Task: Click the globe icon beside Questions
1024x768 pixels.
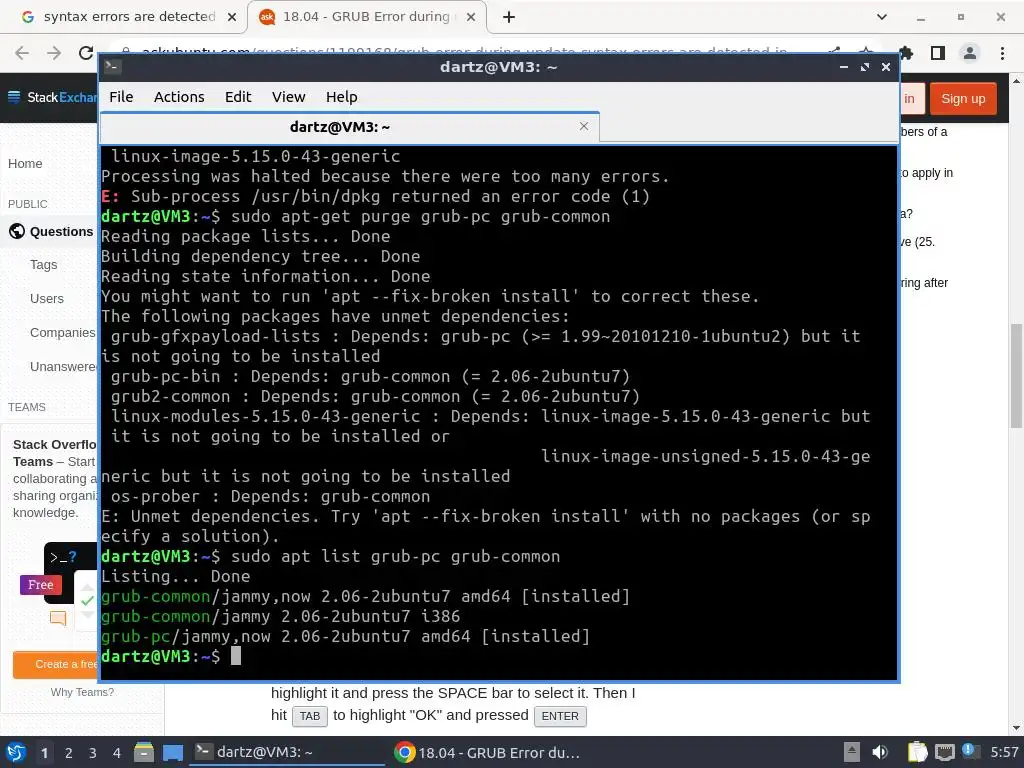Action: pyautogui.click(x=17, y=231)
